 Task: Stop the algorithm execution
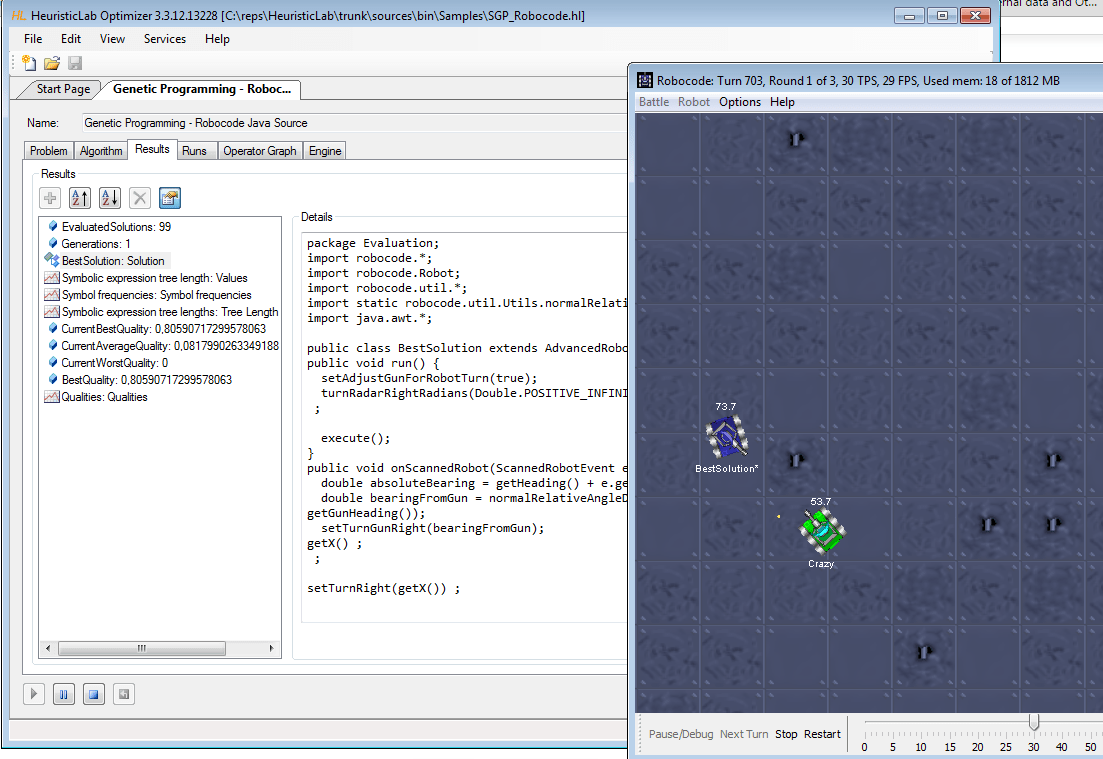coord(93,693)
